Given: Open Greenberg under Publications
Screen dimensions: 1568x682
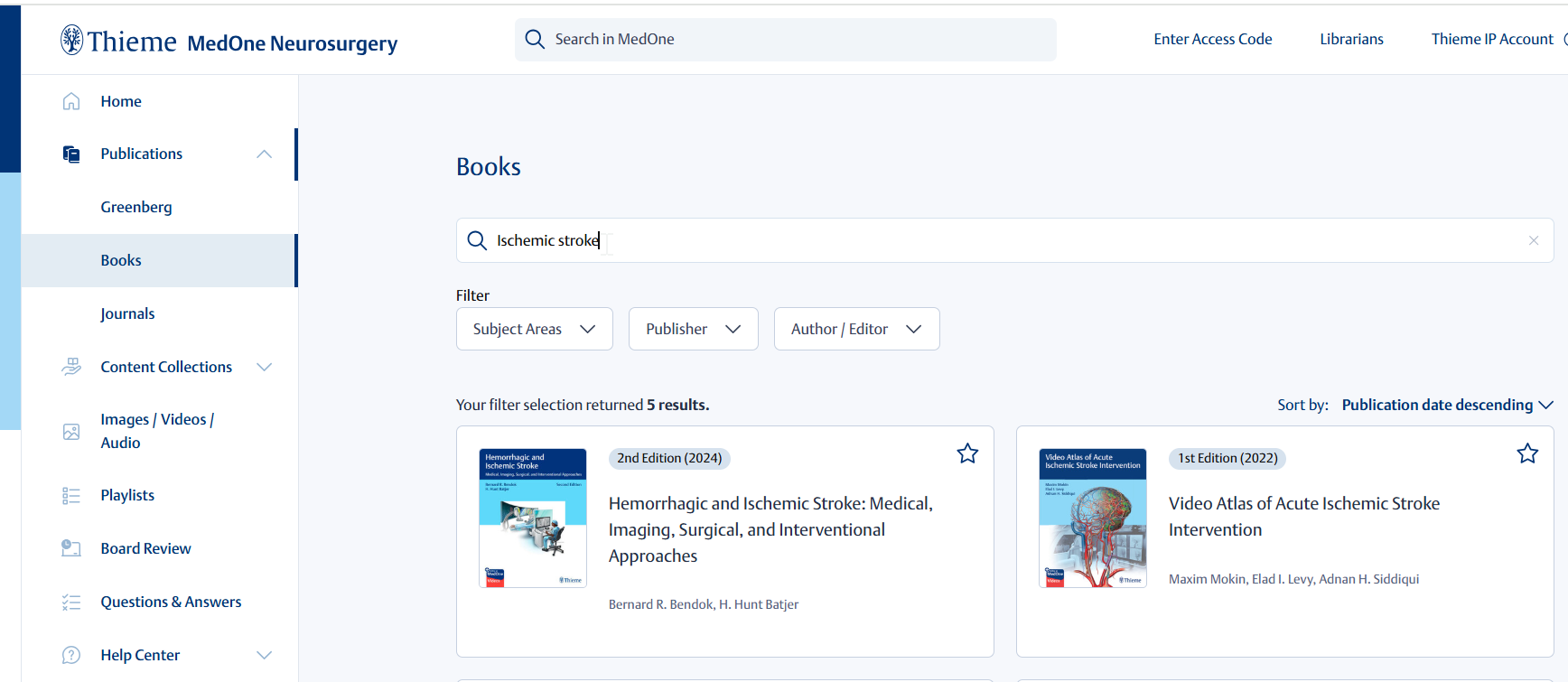Looking at the screenshot, I should pyautogui.click(x=136, y=207).
